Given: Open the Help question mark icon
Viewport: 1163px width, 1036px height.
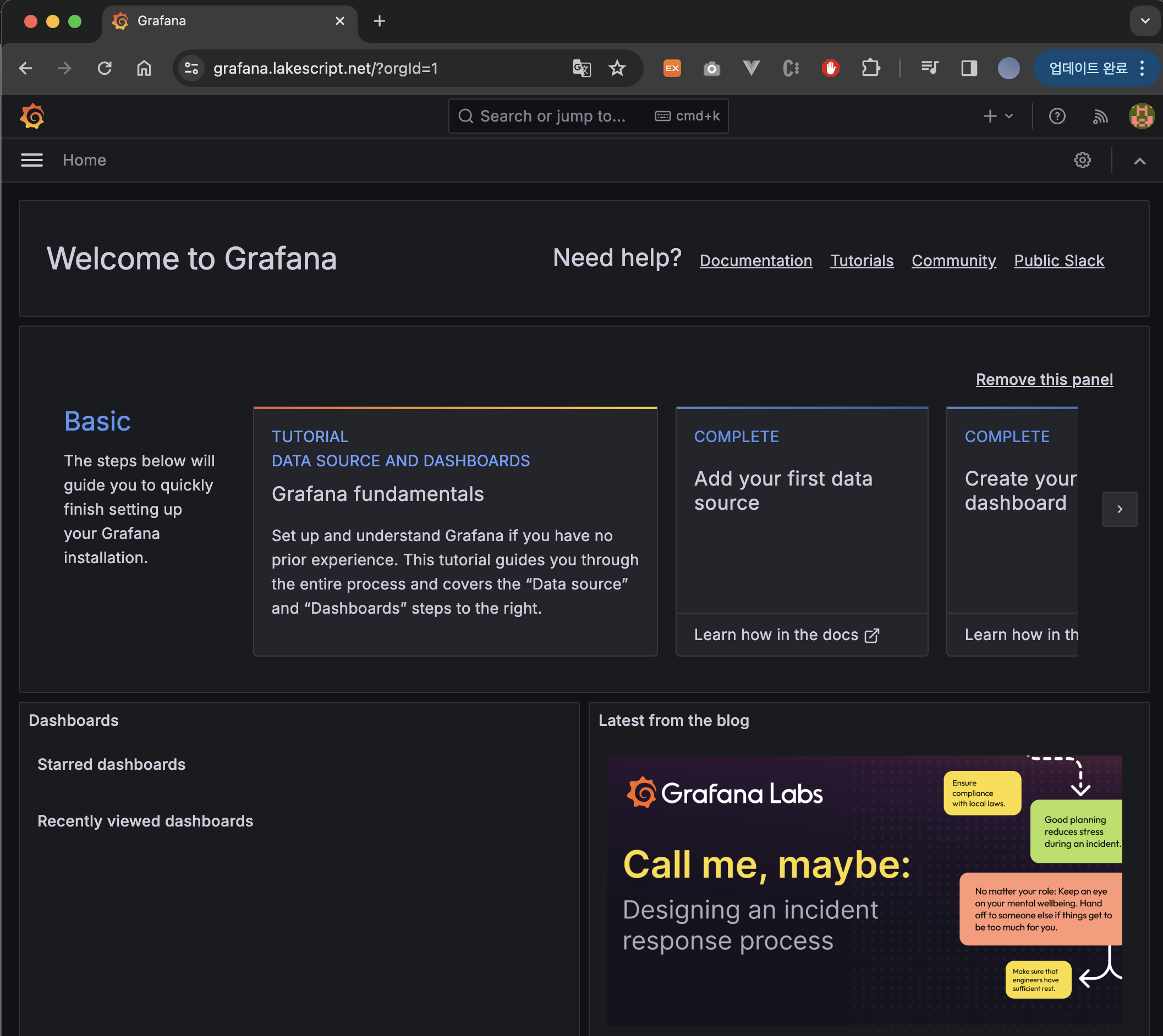Looking at the screenshot, I should (1056, 116).
